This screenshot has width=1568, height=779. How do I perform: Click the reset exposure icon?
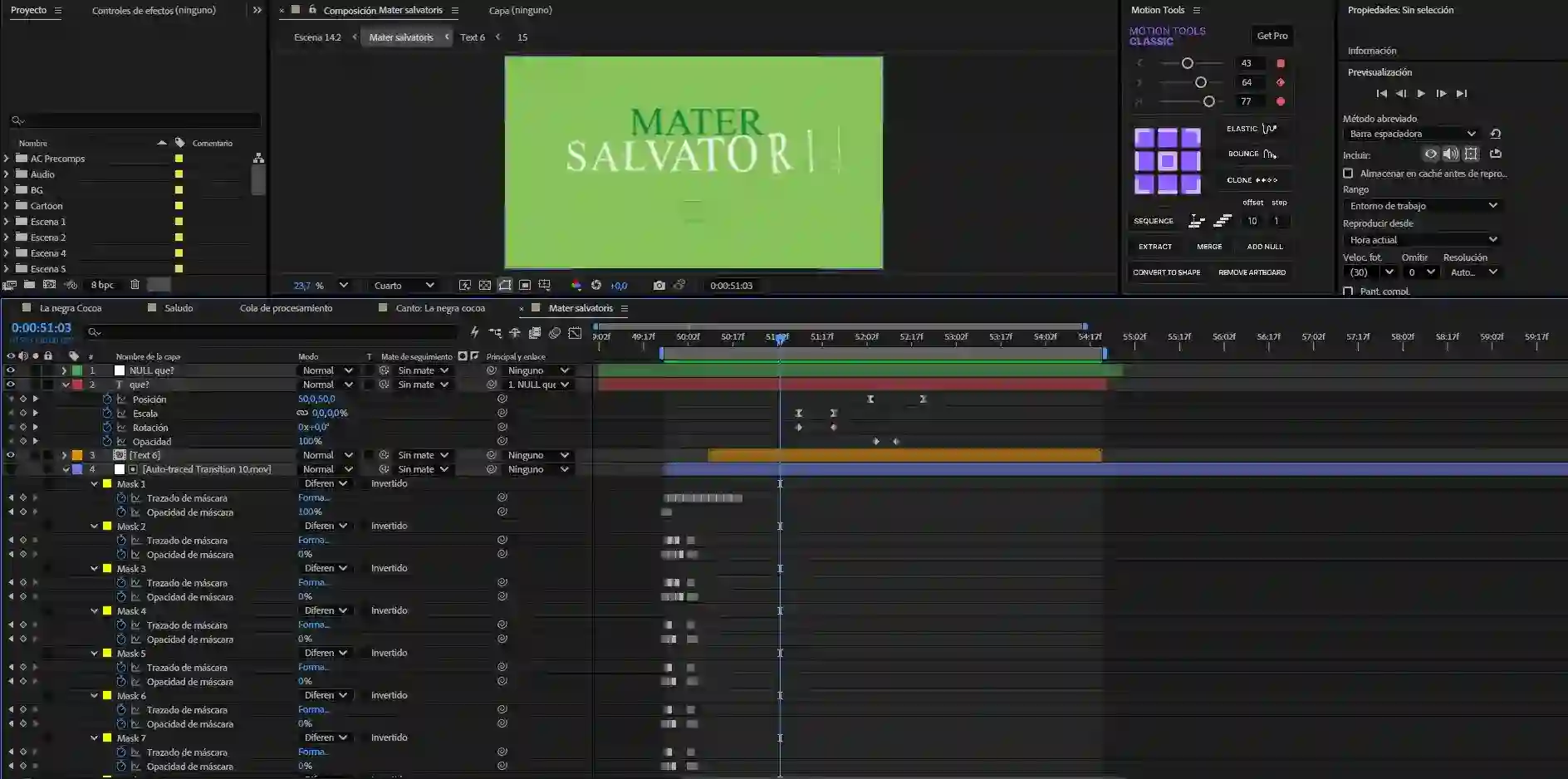click(x=596, y=286)
